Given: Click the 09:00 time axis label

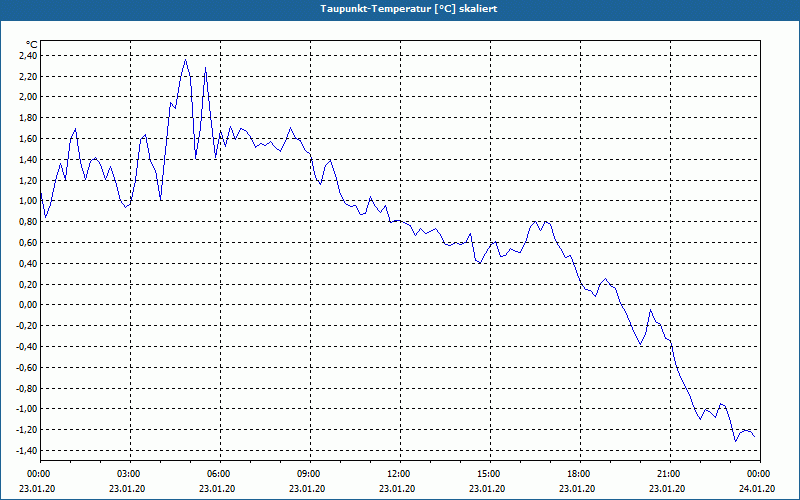Looking at the screenshot, I should tap(310, 474).
